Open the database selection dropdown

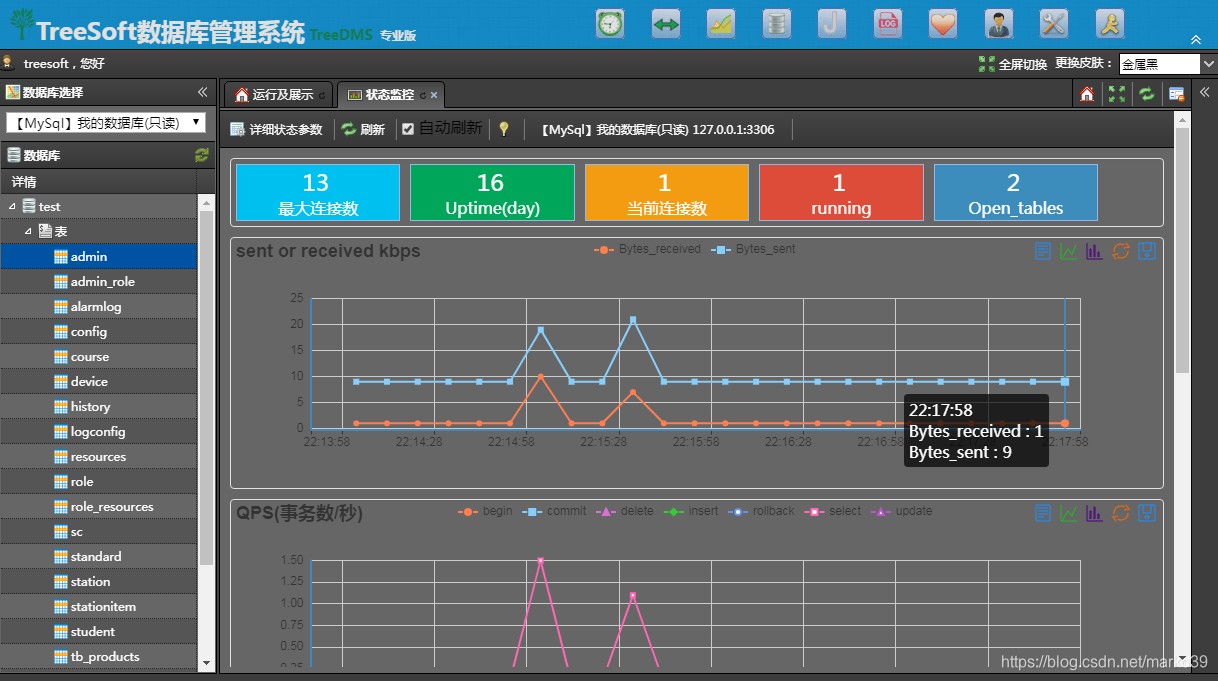106,123
